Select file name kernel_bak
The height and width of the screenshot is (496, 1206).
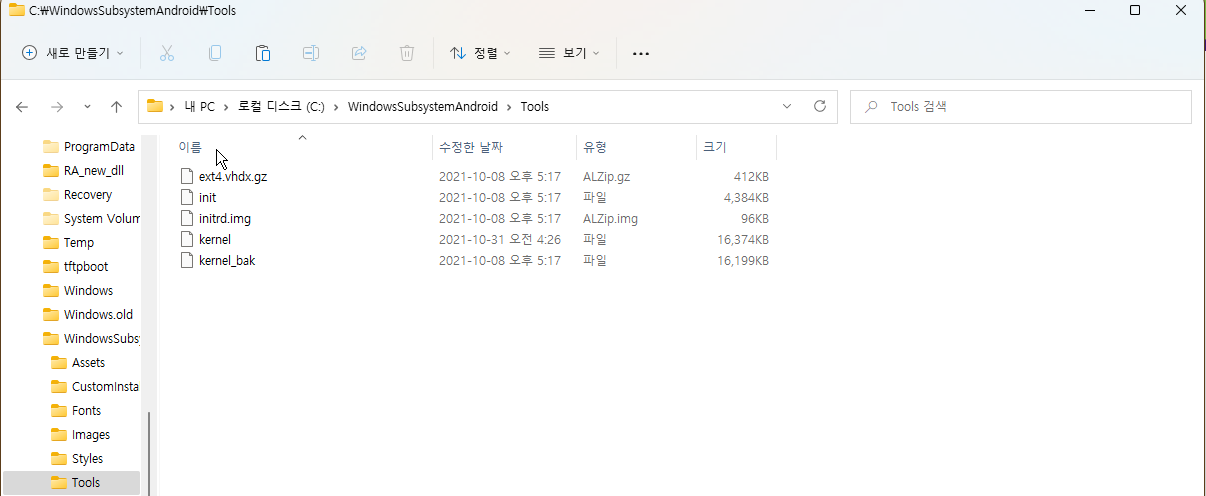tap(227, 260)
